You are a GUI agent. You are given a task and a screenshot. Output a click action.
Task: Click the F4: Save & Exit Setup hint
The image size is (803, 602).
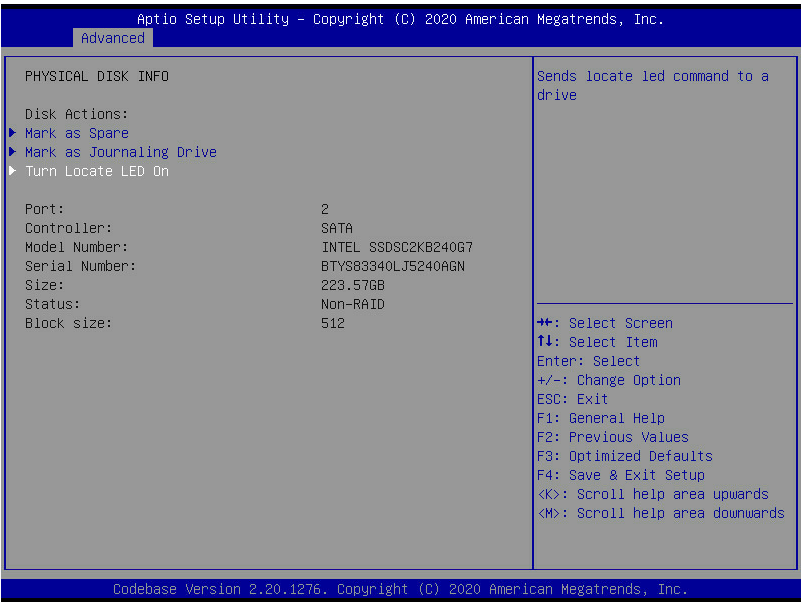[x=621, y=475]
